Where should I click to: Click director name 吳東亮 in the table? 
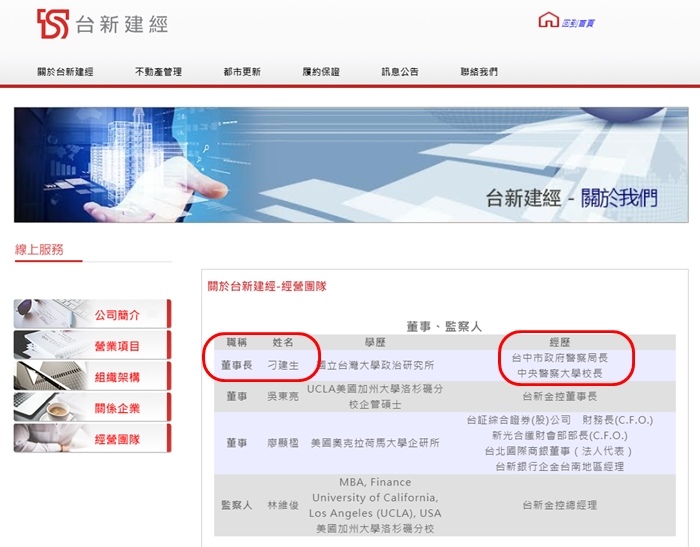(283, 396)
